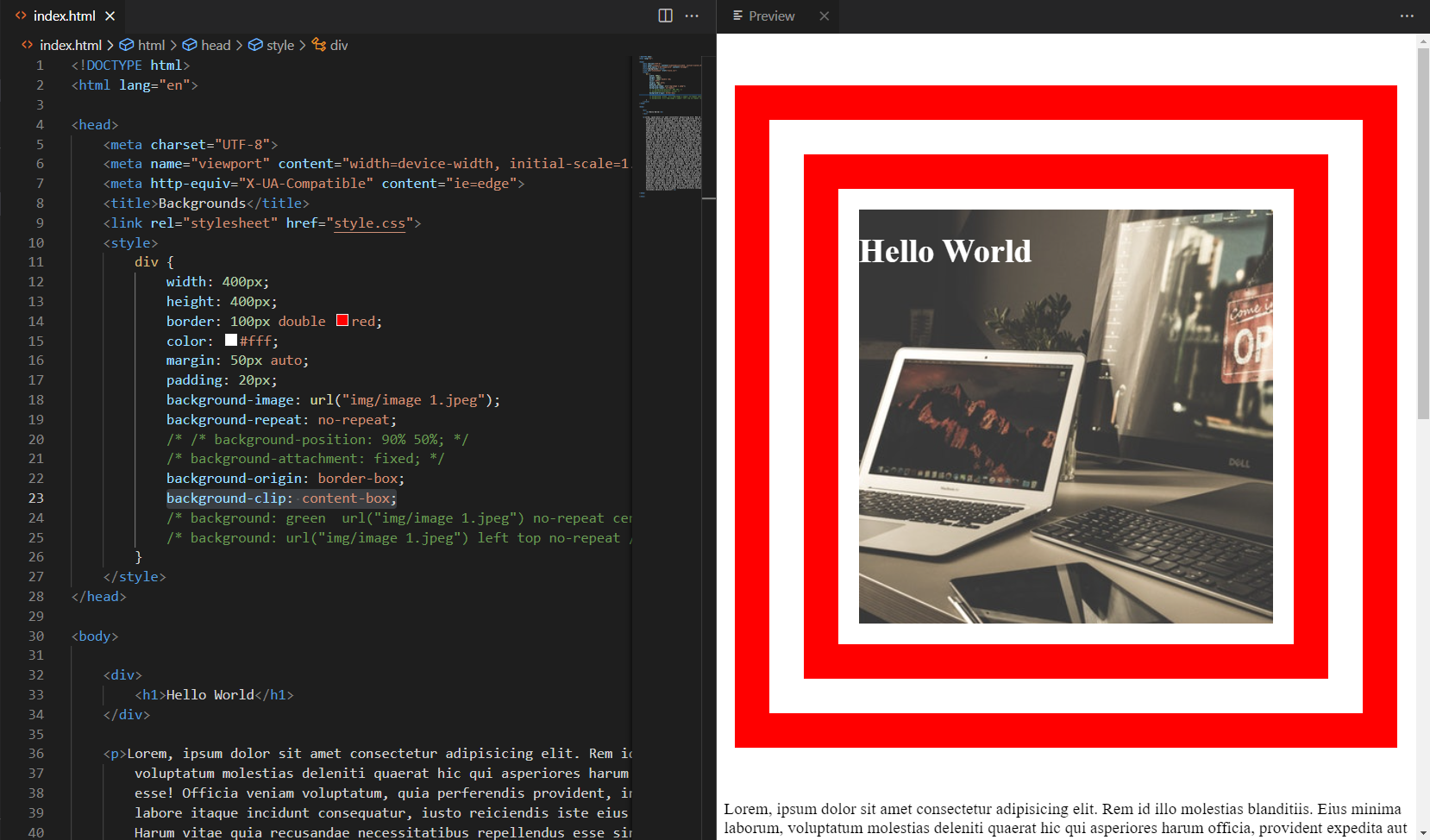This screenshot has height=840, width=1430.
Task: Open the index.html breadcrumb dropdown
Action: (70, 45)
